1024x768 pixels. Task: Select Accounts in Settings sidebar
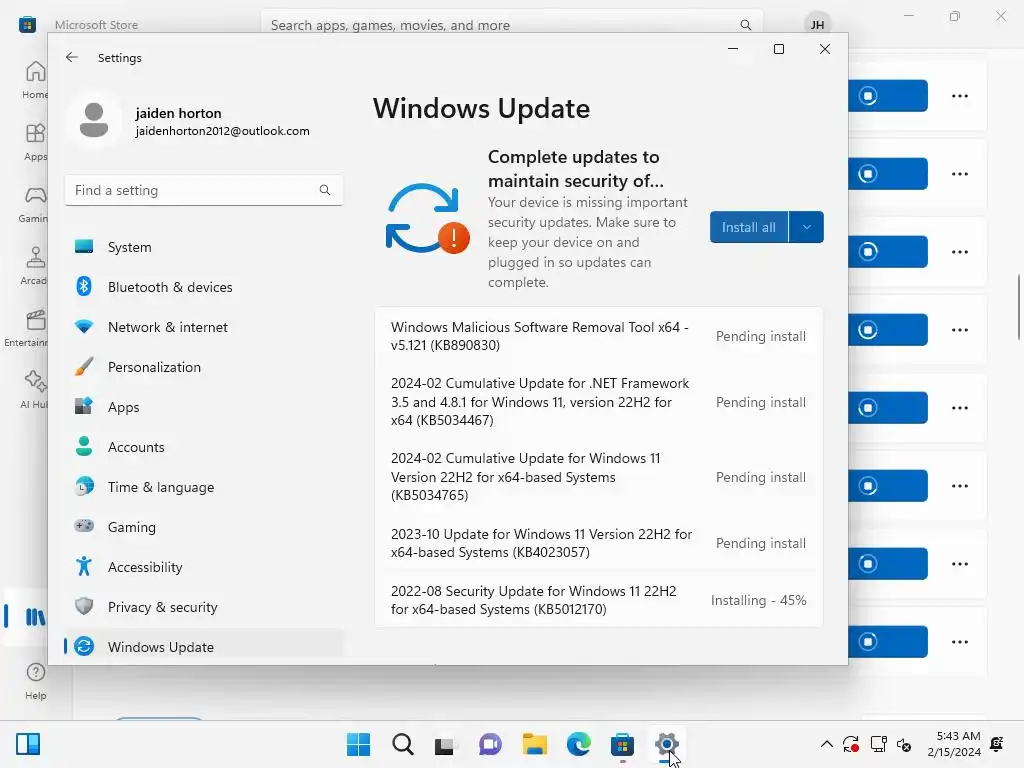[x=204, y=447]
